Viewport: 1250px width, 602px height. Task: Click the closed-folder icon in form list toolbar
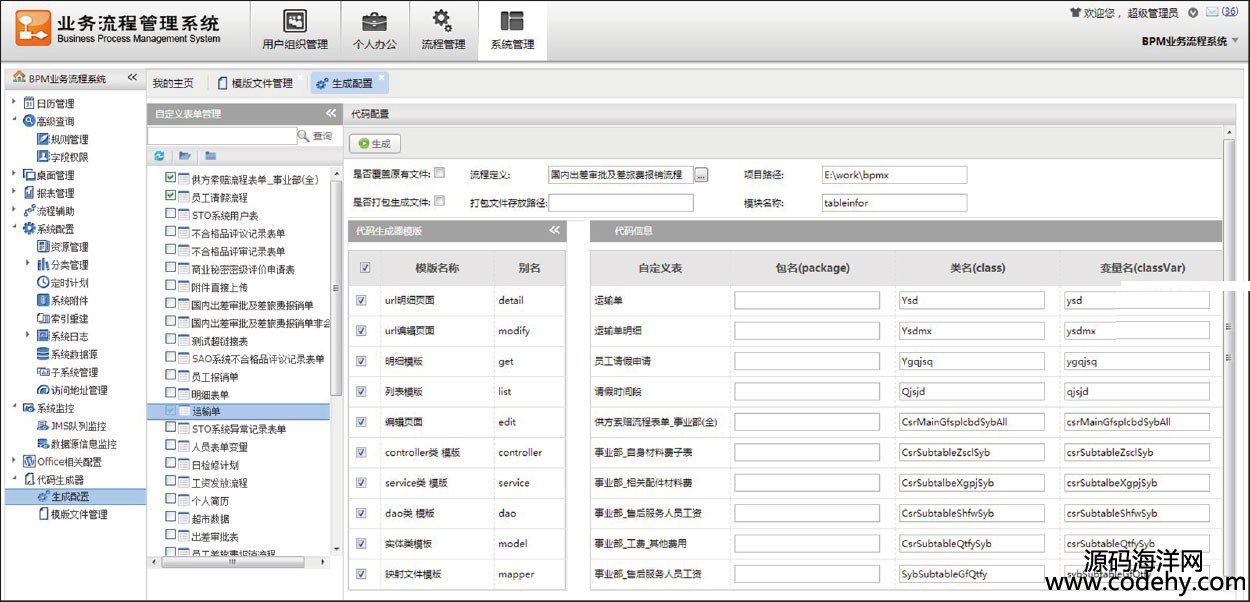(x=210, y=155)
